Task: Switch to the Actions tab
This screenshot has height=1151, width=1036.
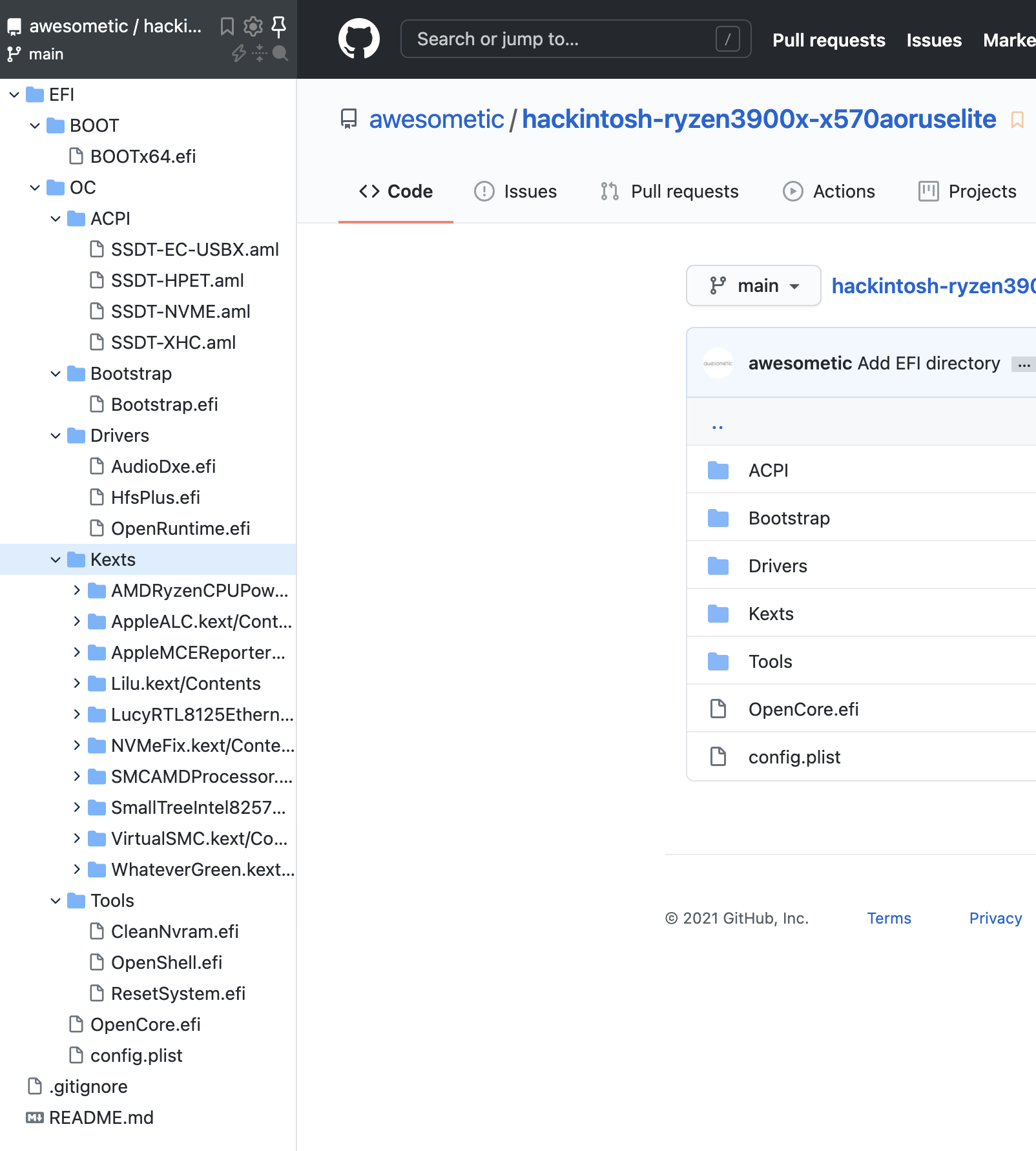Action: [829, 191]
